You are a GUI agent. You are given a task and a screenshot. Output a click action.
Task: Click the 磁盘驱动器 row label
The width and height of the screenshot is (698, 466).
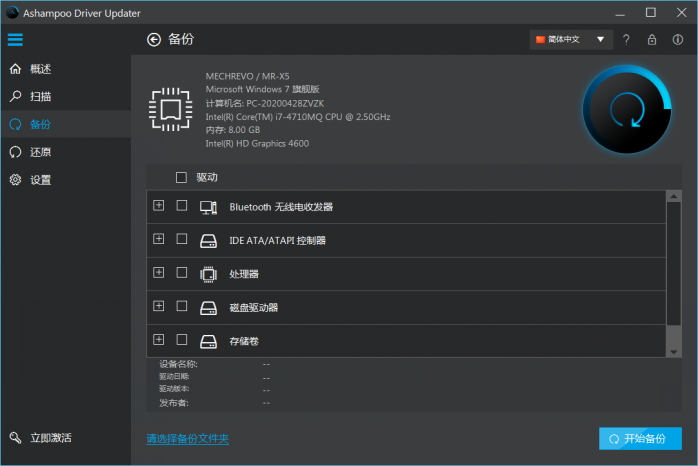click(x=254, y=308)
